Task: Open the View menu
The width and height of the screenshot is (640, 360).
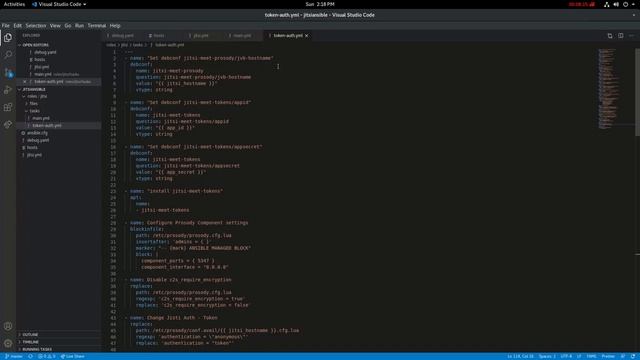Action: point(55,25)
